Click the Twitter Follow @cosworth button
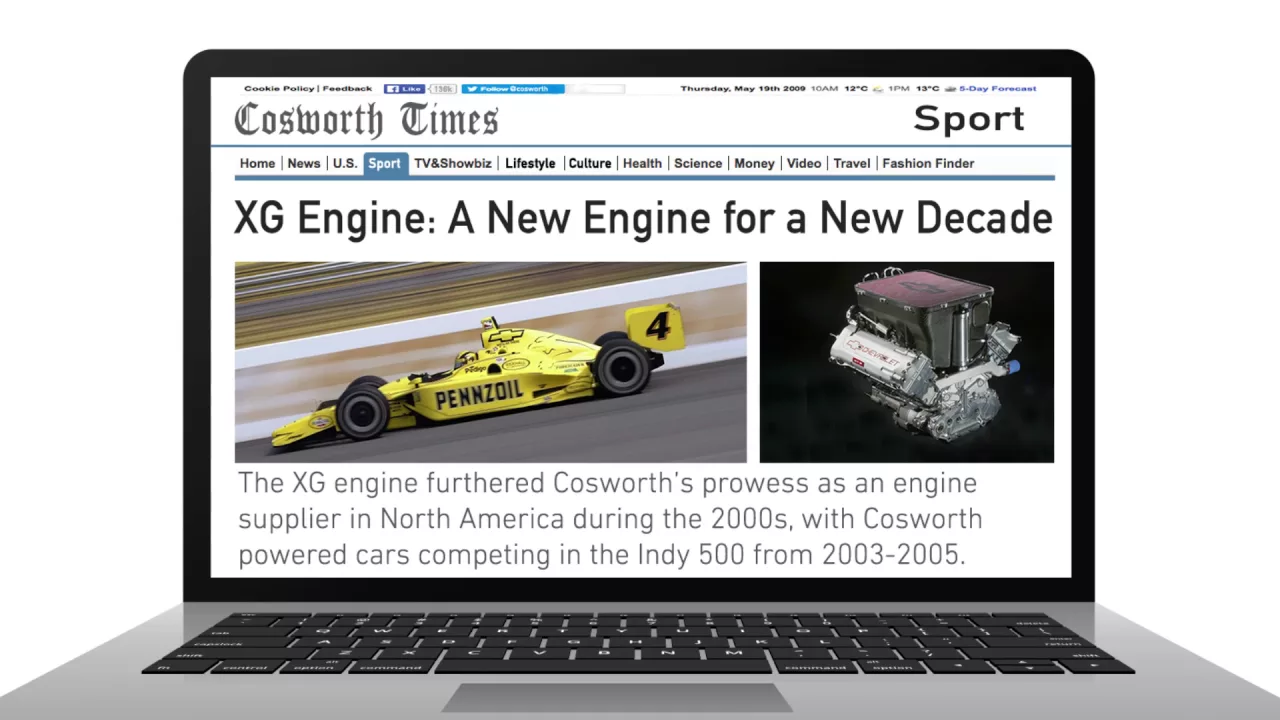 [513, 89]
